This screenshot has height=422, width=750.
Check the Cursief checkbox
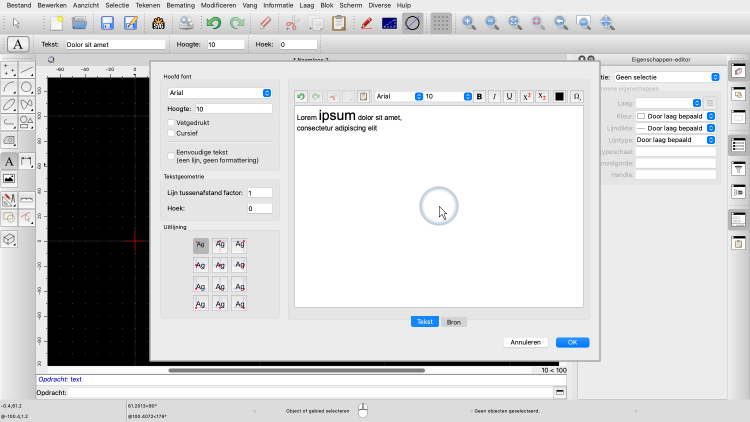(x=171, y=132)
